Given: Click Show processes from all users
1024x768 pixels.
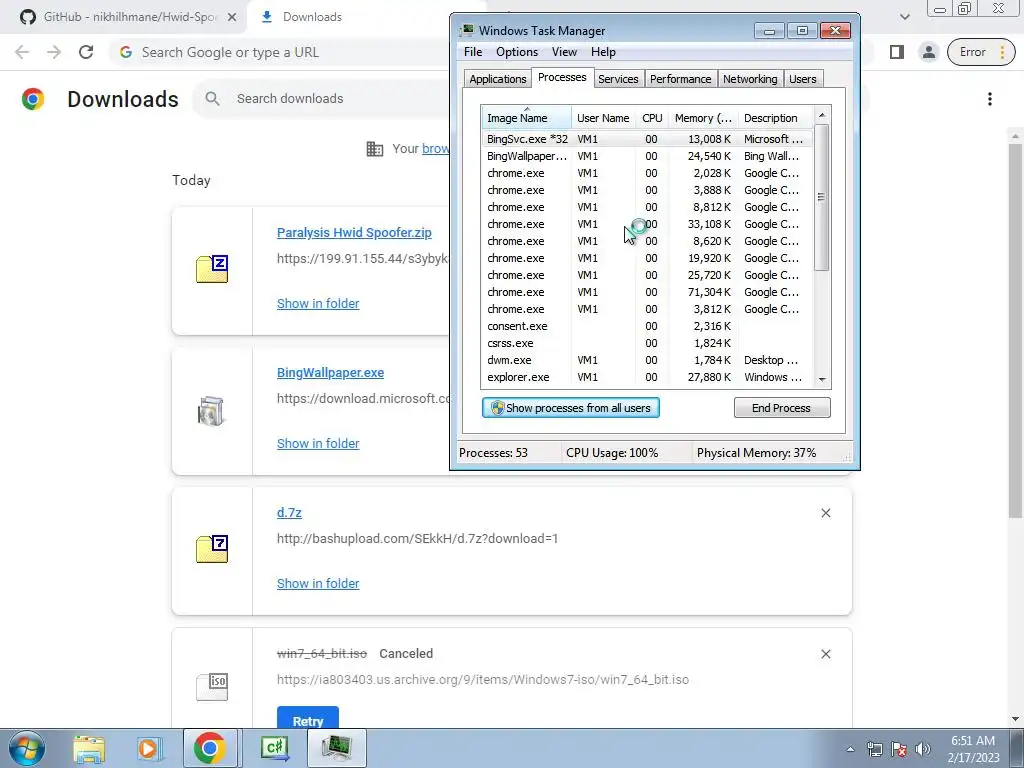Looking at the screenshot, I should click(571, 408).
